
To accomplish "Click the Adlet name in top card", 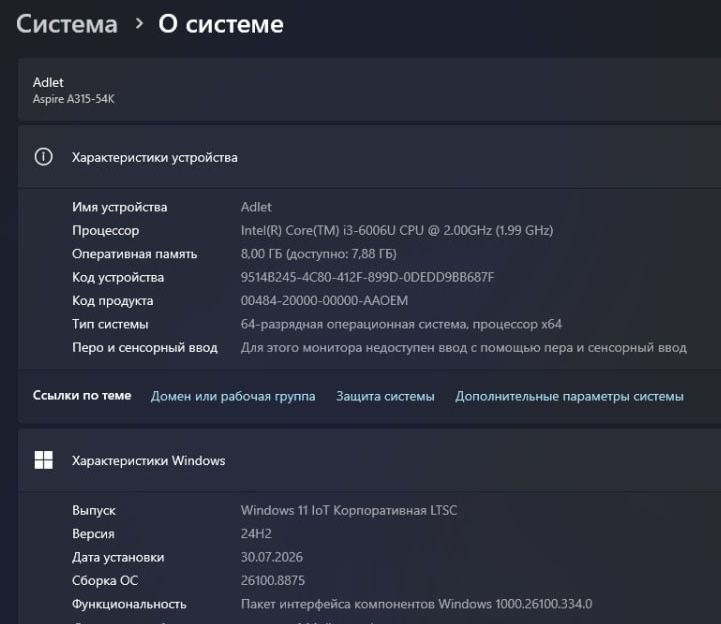I will 48,82.
